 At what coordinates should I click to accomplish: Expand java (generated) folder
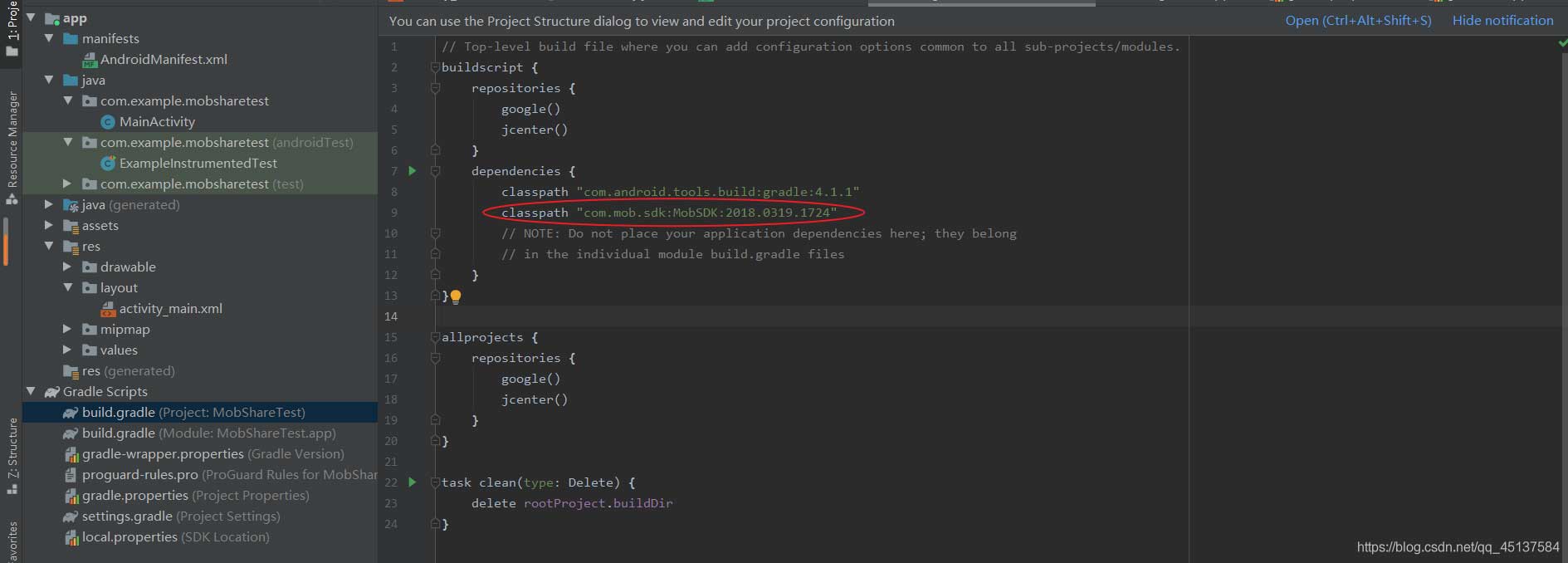point(49,204)
